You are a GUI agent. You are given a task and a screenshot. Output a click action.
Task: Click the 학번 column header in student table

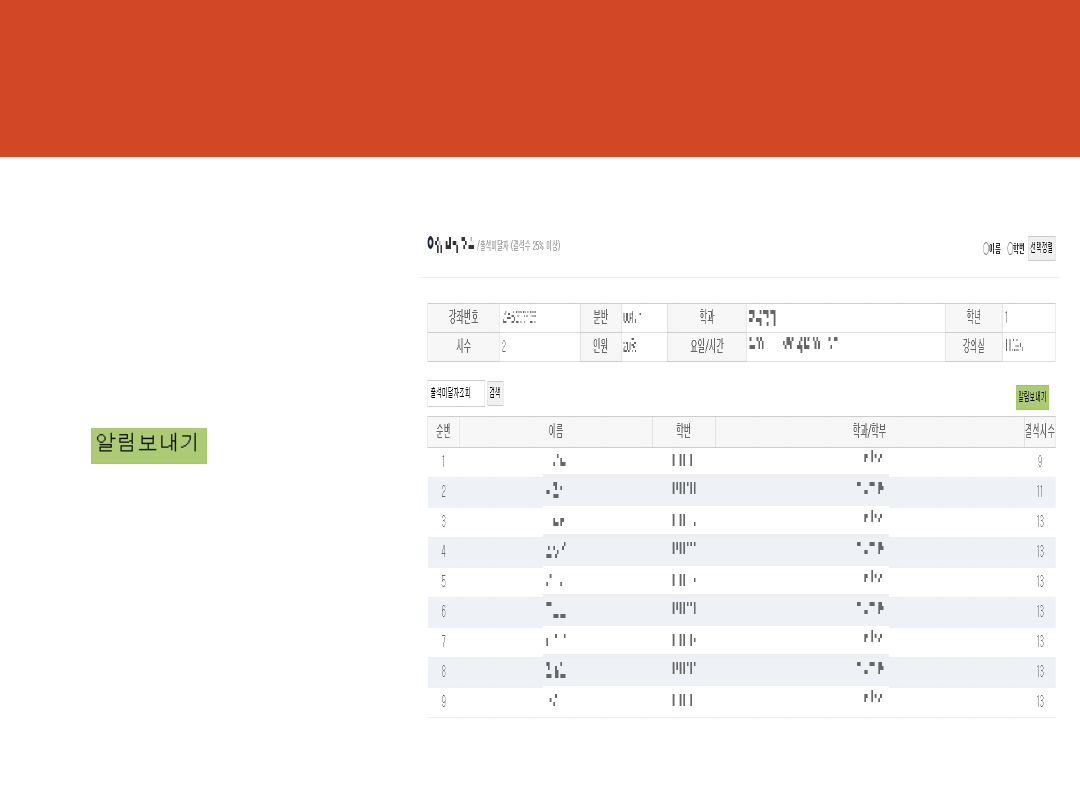(x=683, y=432)
